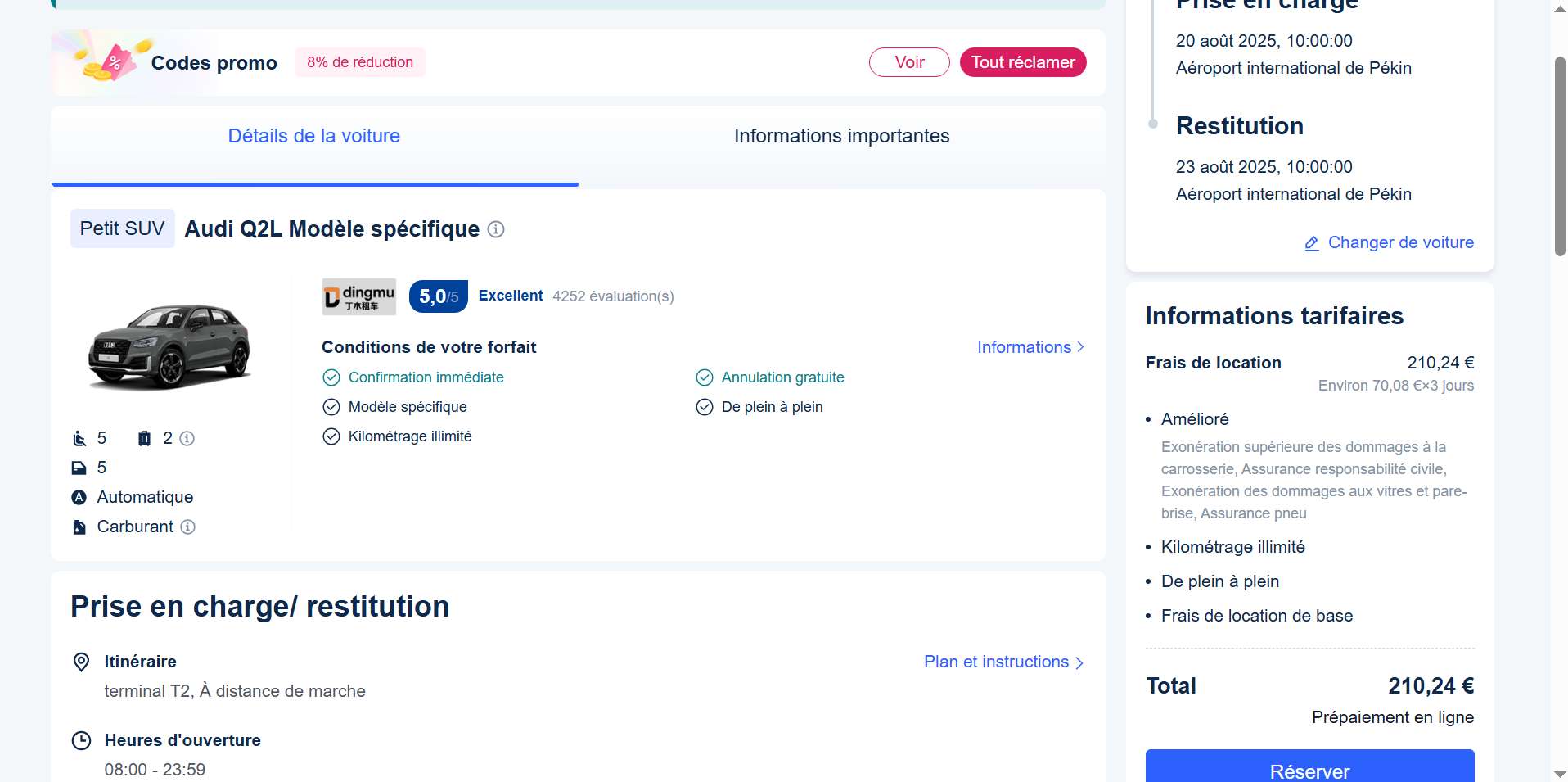Click the chevron next to Plan et instructions
The image size is (1568, 782).
(1079, 662)
